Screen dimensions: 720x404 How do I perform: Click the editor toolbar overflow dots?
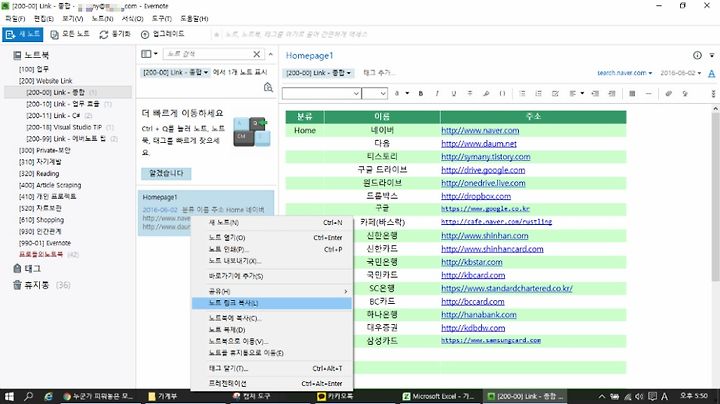[713, 94]
